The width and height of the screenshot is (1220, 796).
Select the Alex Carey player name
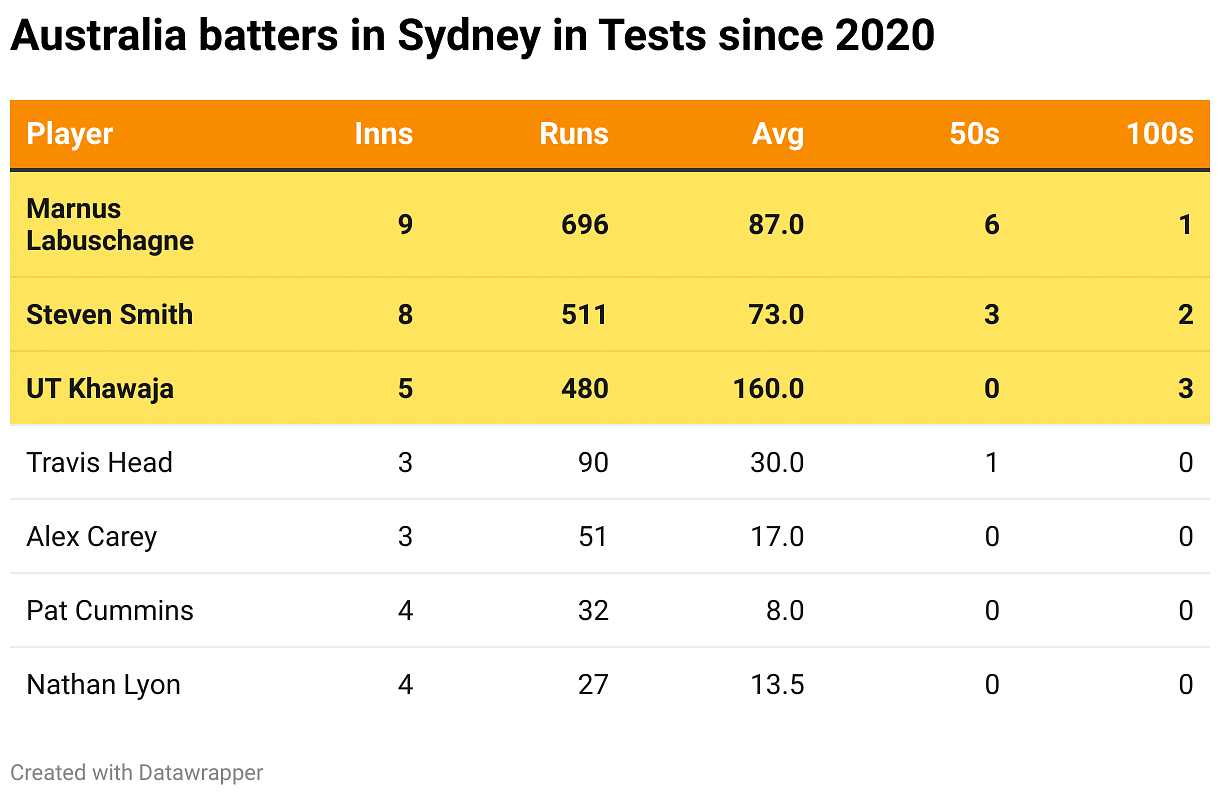coord(92,536)
